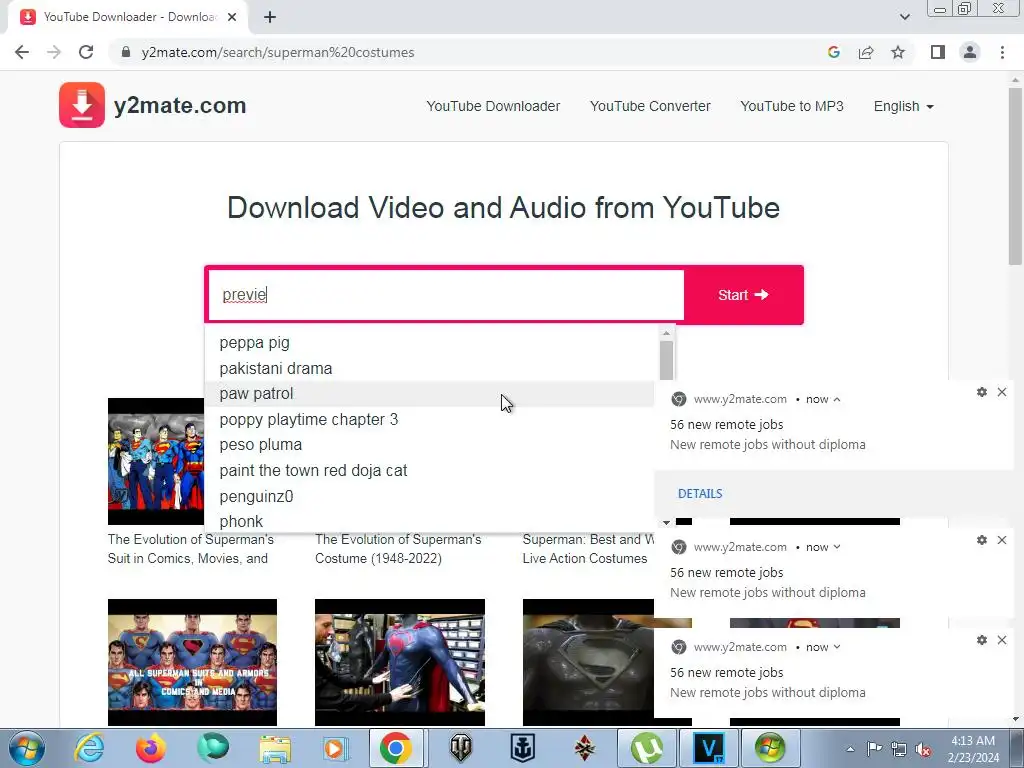The width and height of the screenshot is (1024, 768).
Task: Click the Google icon in address bar
Action: [833, 52]
